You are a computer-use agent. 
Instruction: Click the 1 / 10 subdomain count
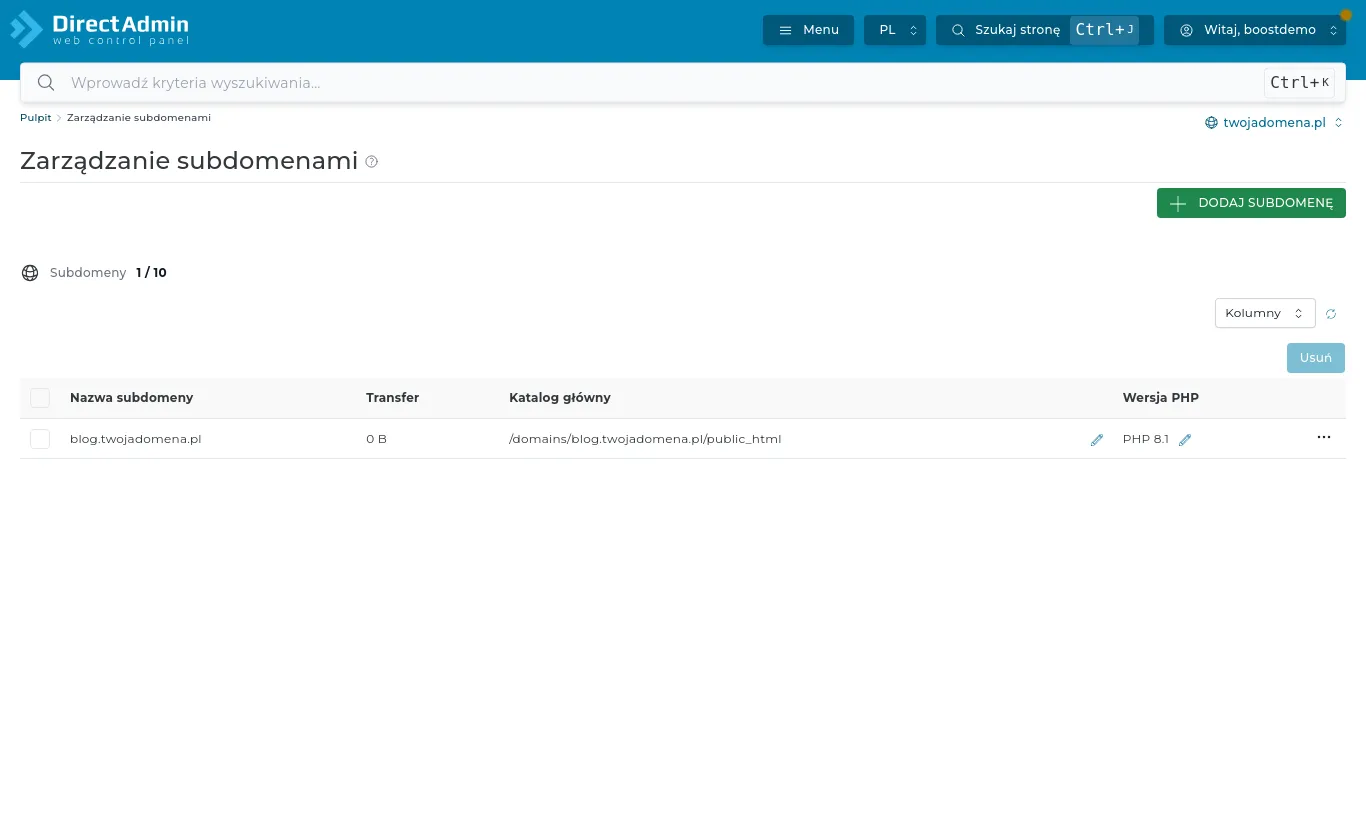[x=151, y=273]
